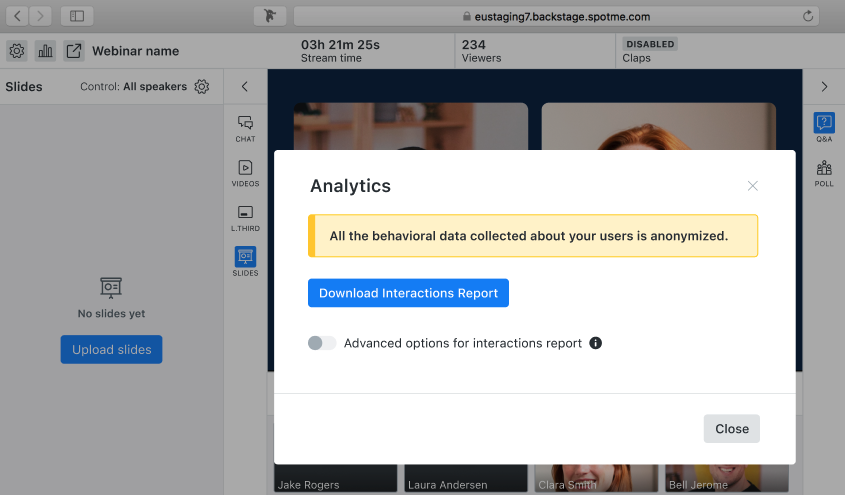Download Interactions Report
845x495 pixels.
(408, 293)
